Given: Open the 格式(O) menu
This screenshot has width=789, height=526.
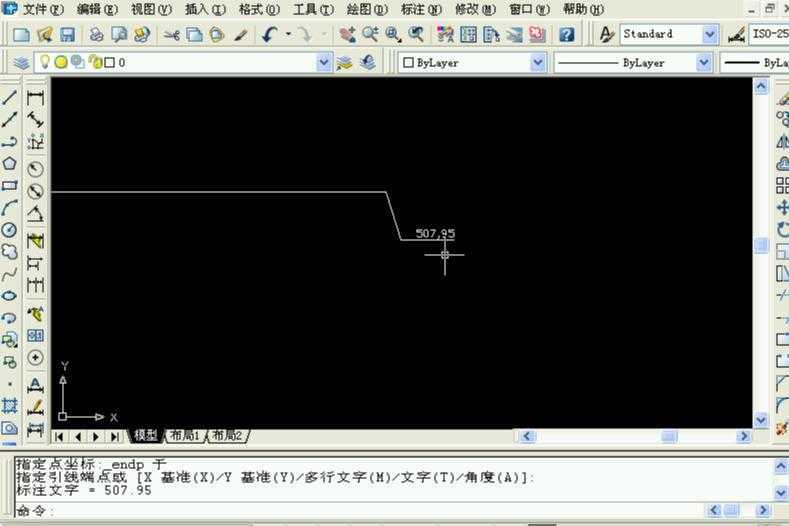Looking at the screenshot, I should coord(259,9).
